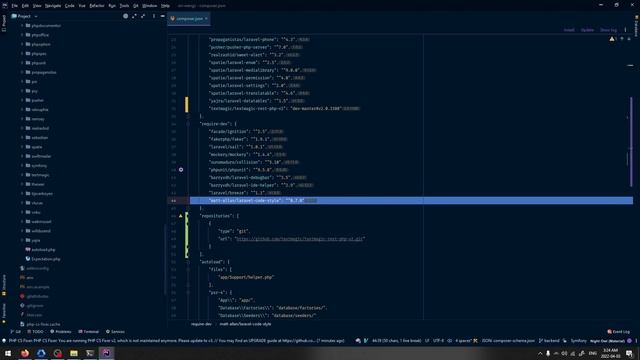Activate PhpStorm icon in the taskbar
The height and width of the screenshot is (360, 640).
tap(106, 353)
